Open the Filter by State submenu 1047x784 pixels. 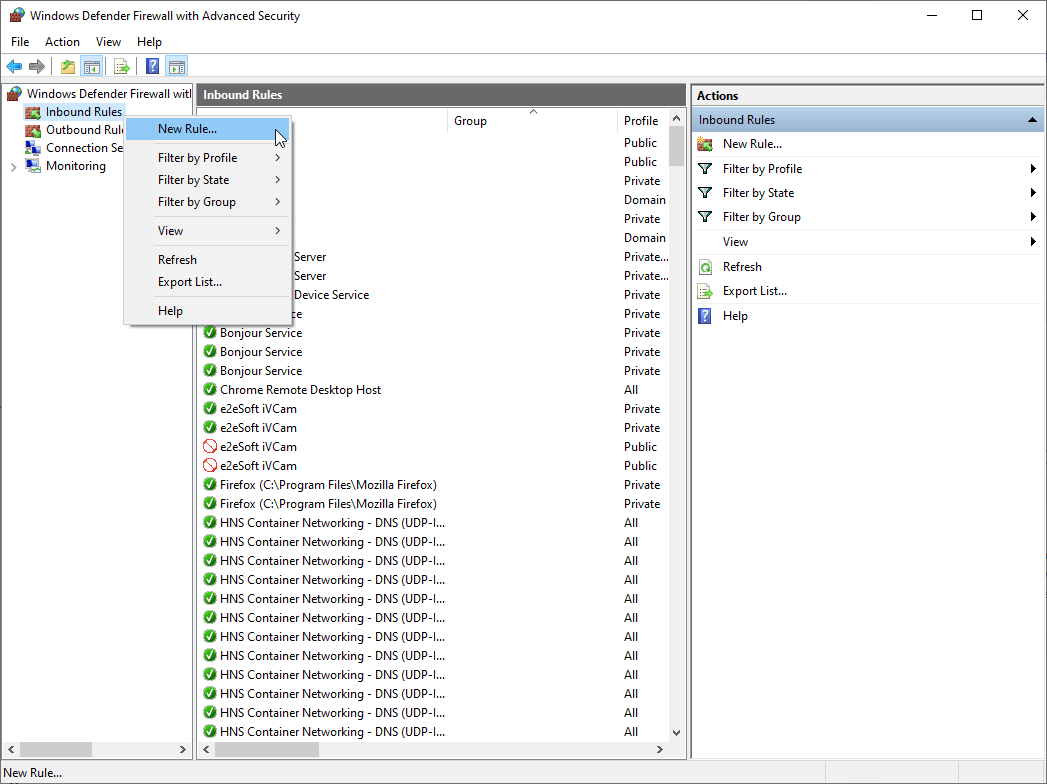[x=196, y=179]
